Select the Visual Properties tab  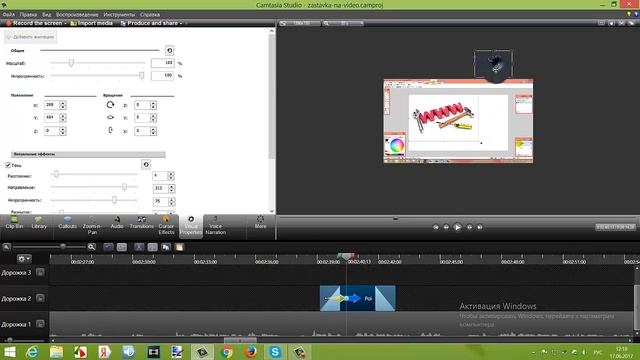(191, 226)
